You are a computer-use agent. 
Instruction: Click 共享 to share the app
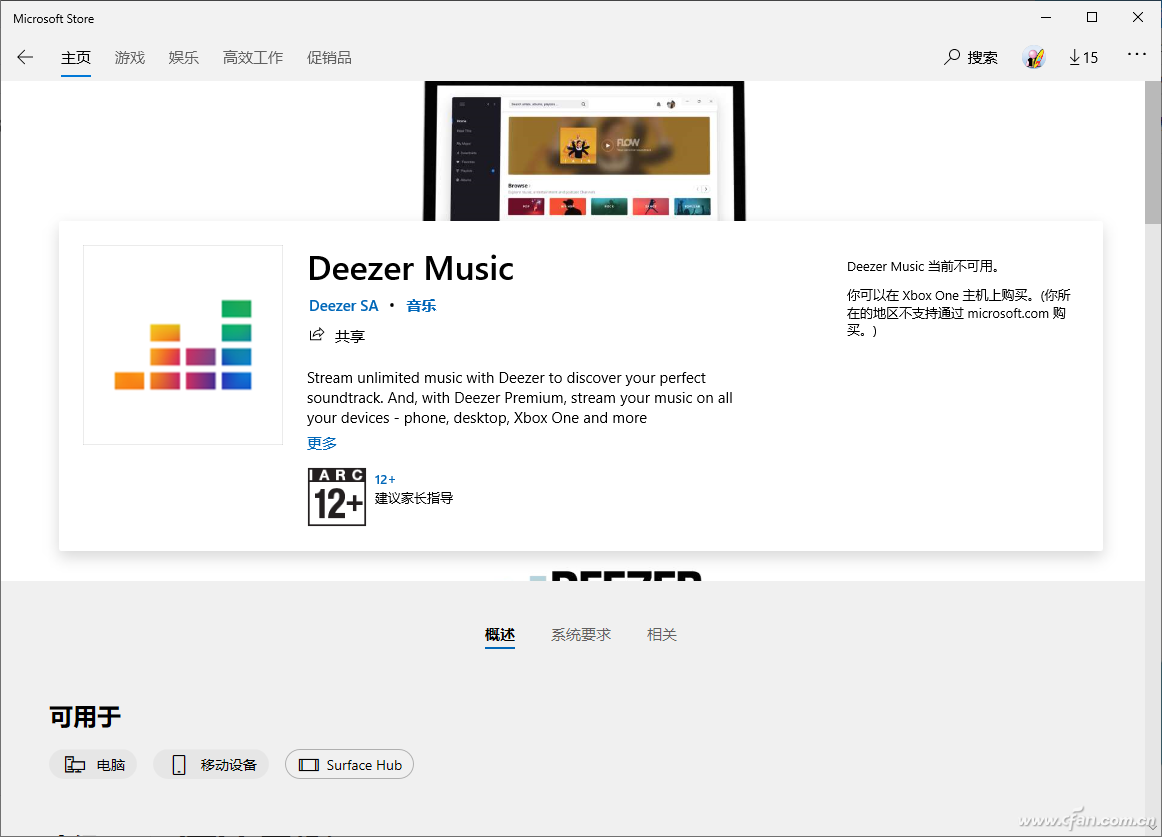click(x=350, y=336)
